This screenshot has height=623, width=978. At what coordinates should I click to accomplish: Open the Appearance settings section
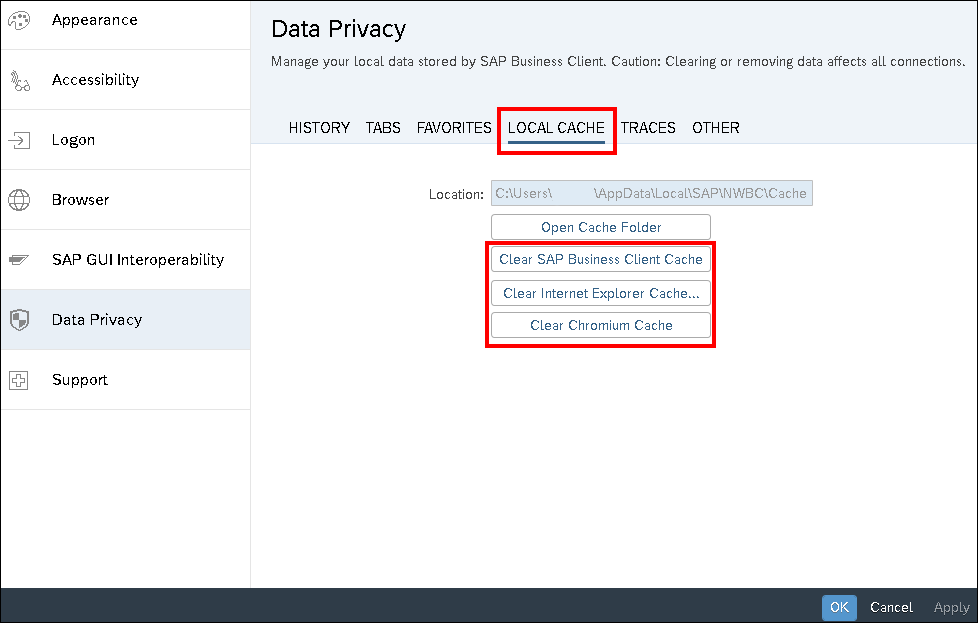click(95, 20)
